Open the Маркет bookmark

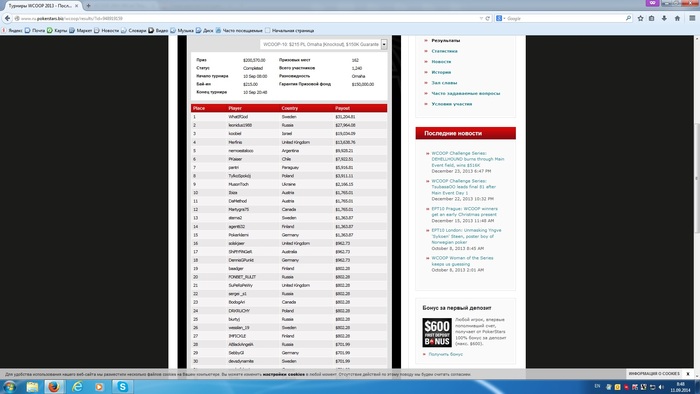(80, 30)
